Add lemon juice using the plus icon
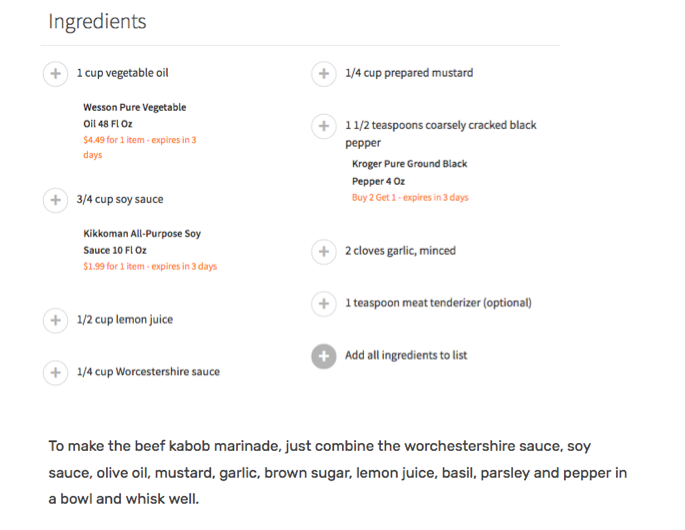Viewport: 685px width, 530px height. pyautogui.click(x=55, y=320)
